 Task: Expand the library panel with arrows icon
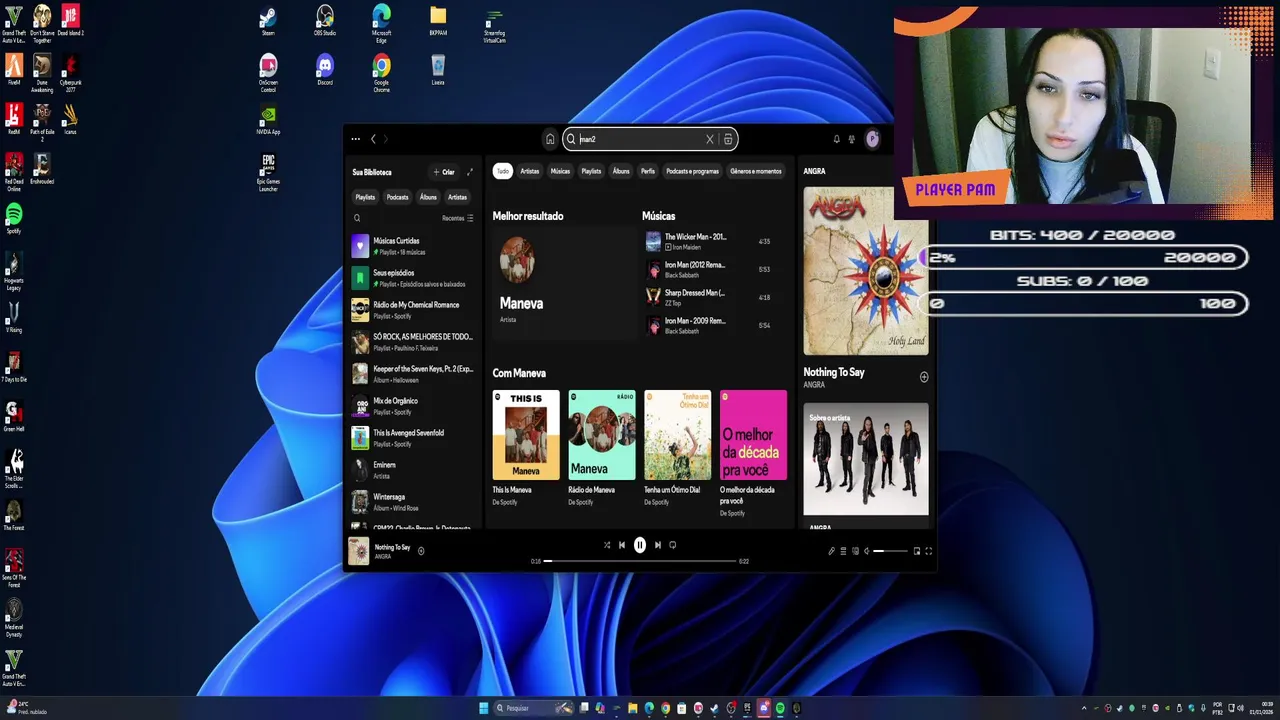(x=470, y=172)
